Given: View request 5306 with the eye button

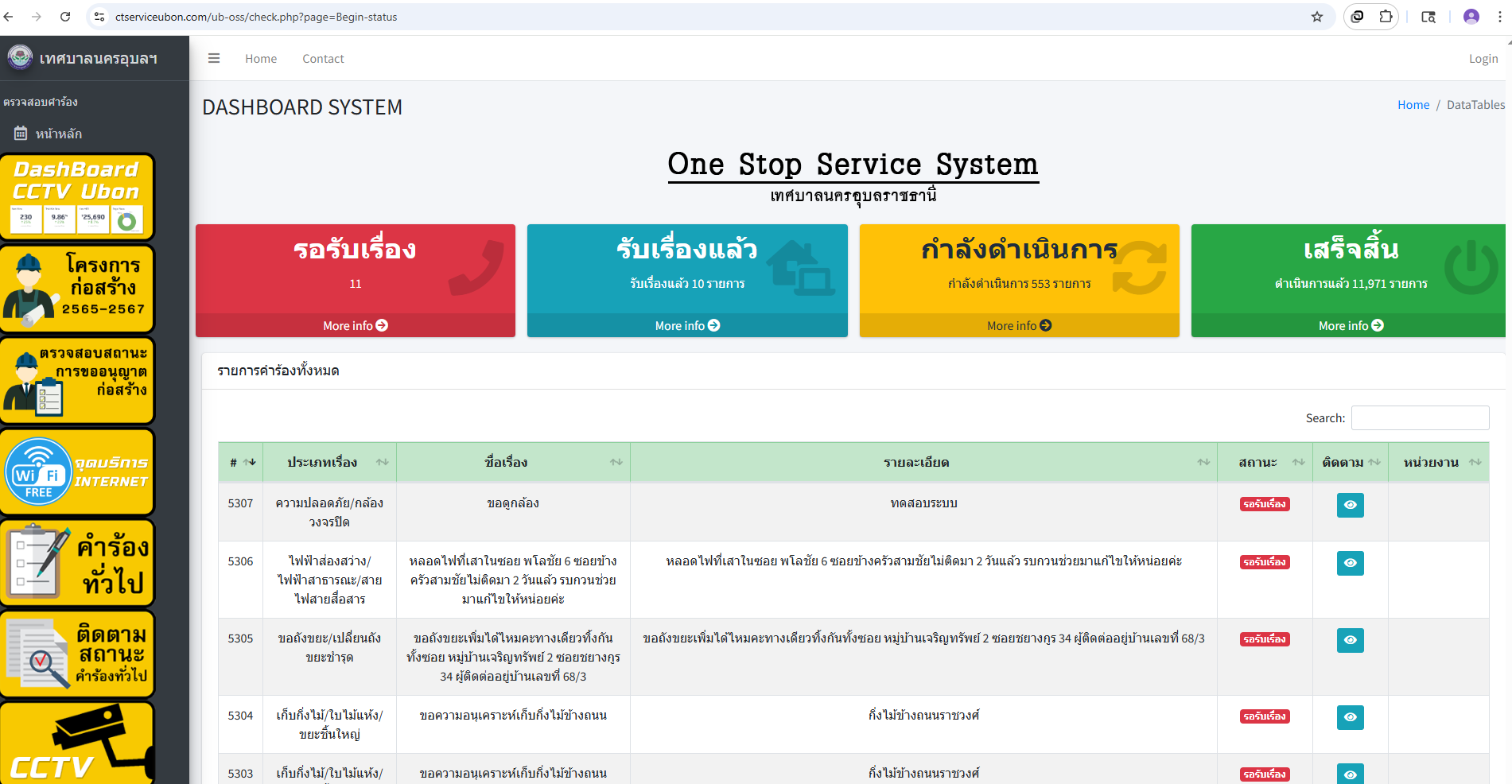Looking at the screenshot, I should coord(1351,563).
